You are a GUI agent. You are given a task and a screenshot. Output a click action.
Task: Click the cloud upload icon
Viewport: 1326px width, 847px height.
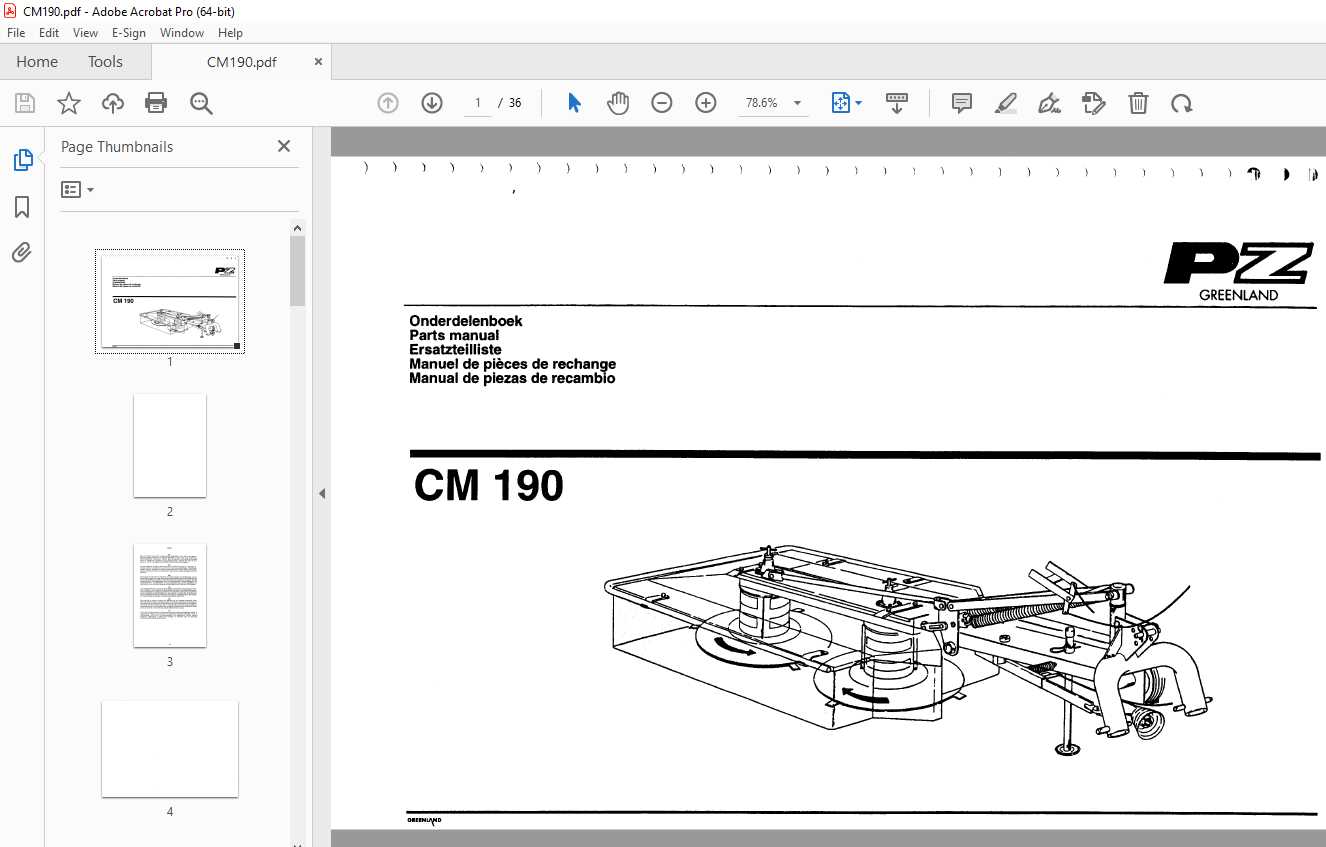tap(113, 103)
